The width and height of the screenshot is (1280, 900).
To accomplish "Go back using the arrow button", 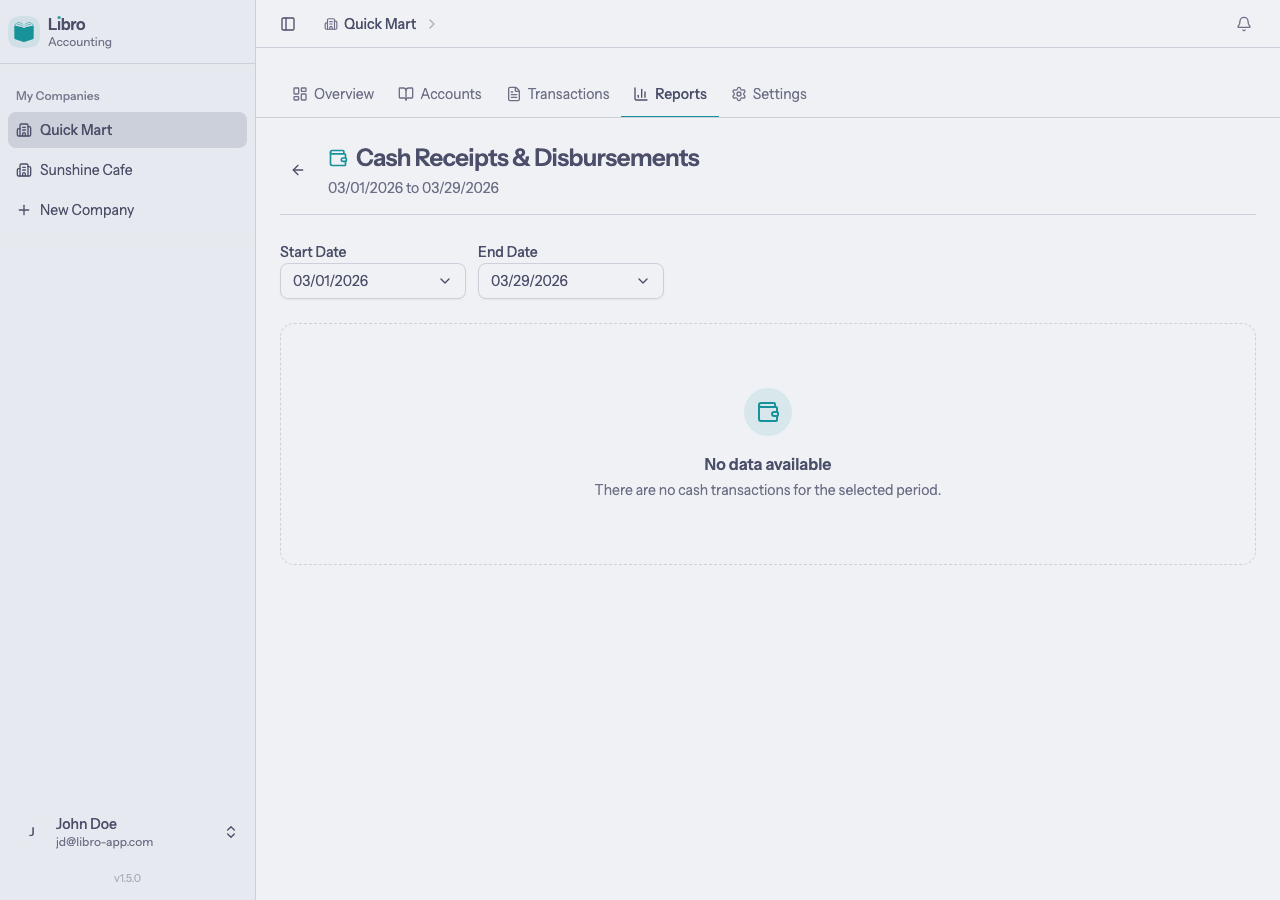I will (297, 170).
